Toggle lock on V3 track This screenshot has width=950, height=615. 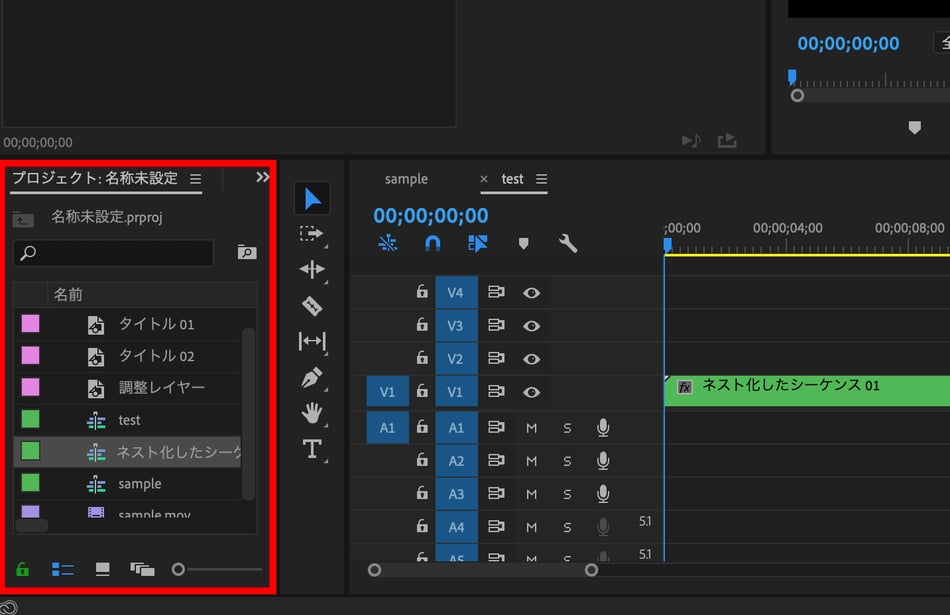tap(422, 326)
